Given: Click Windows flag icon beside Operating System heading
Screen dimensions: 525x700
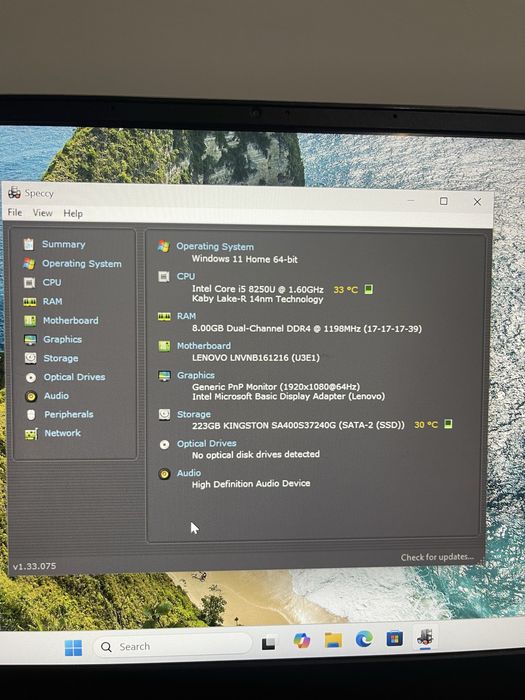Looking at the screenshot, I should tap(163, 246).
